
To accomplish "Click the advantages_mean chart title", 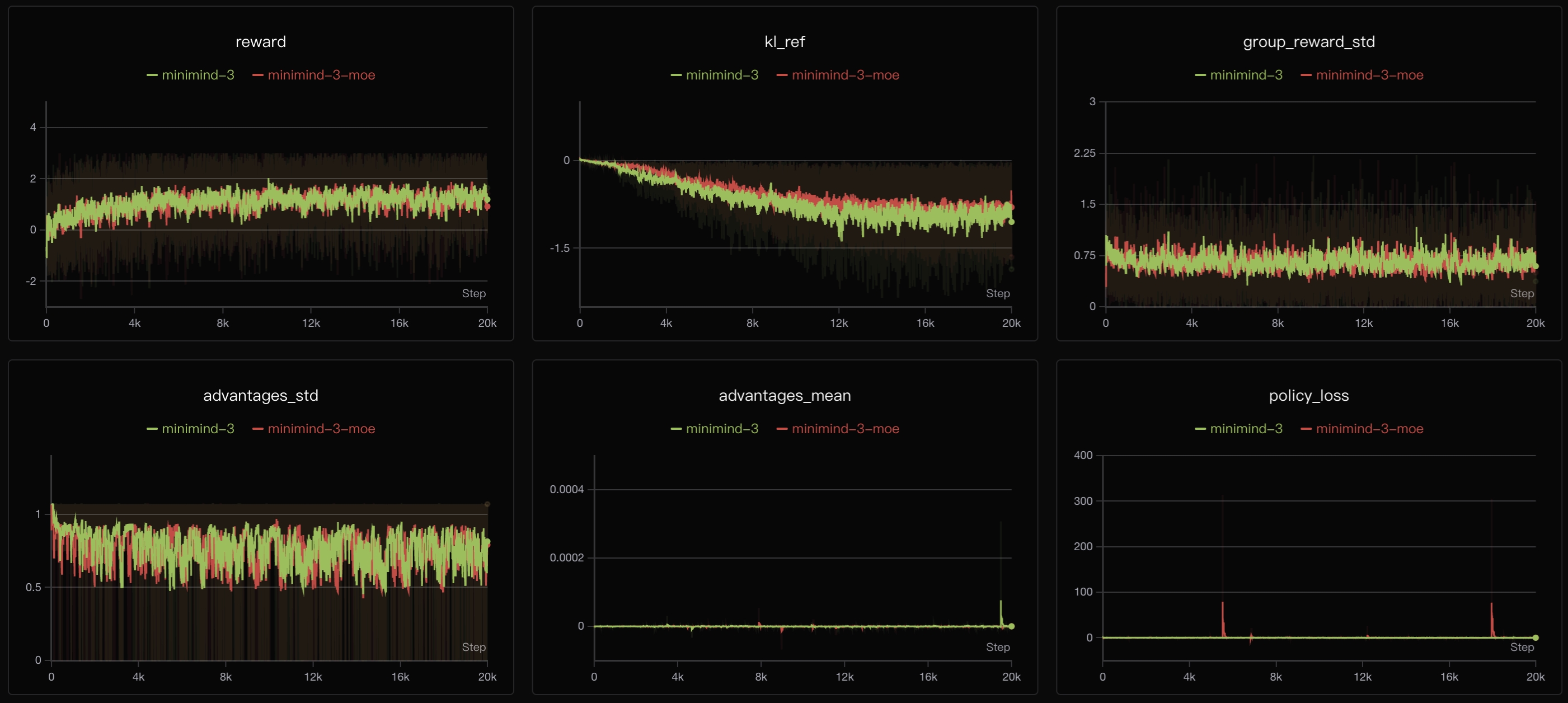I will (784, 396).
